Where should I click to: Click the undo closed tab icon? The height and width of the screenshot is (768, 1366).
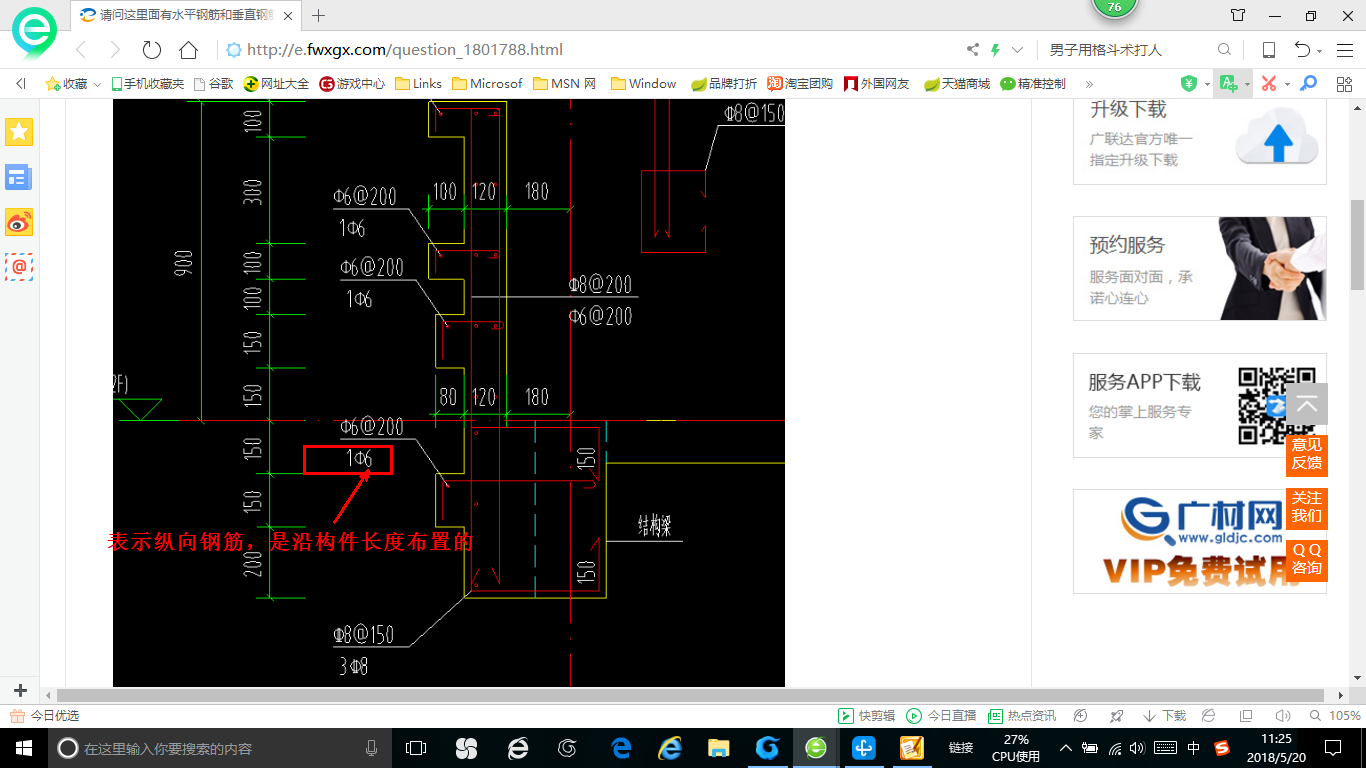(x=1302, y=50)
